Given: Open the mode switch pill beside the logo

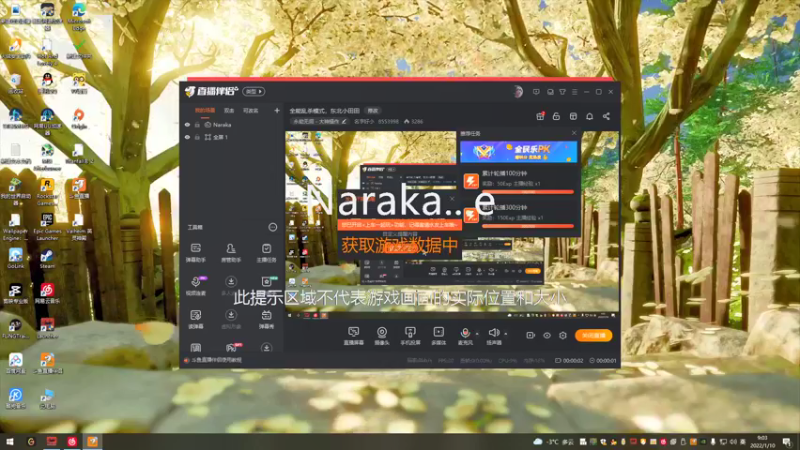Looking at the screenshot, I should tap(254, 91).
